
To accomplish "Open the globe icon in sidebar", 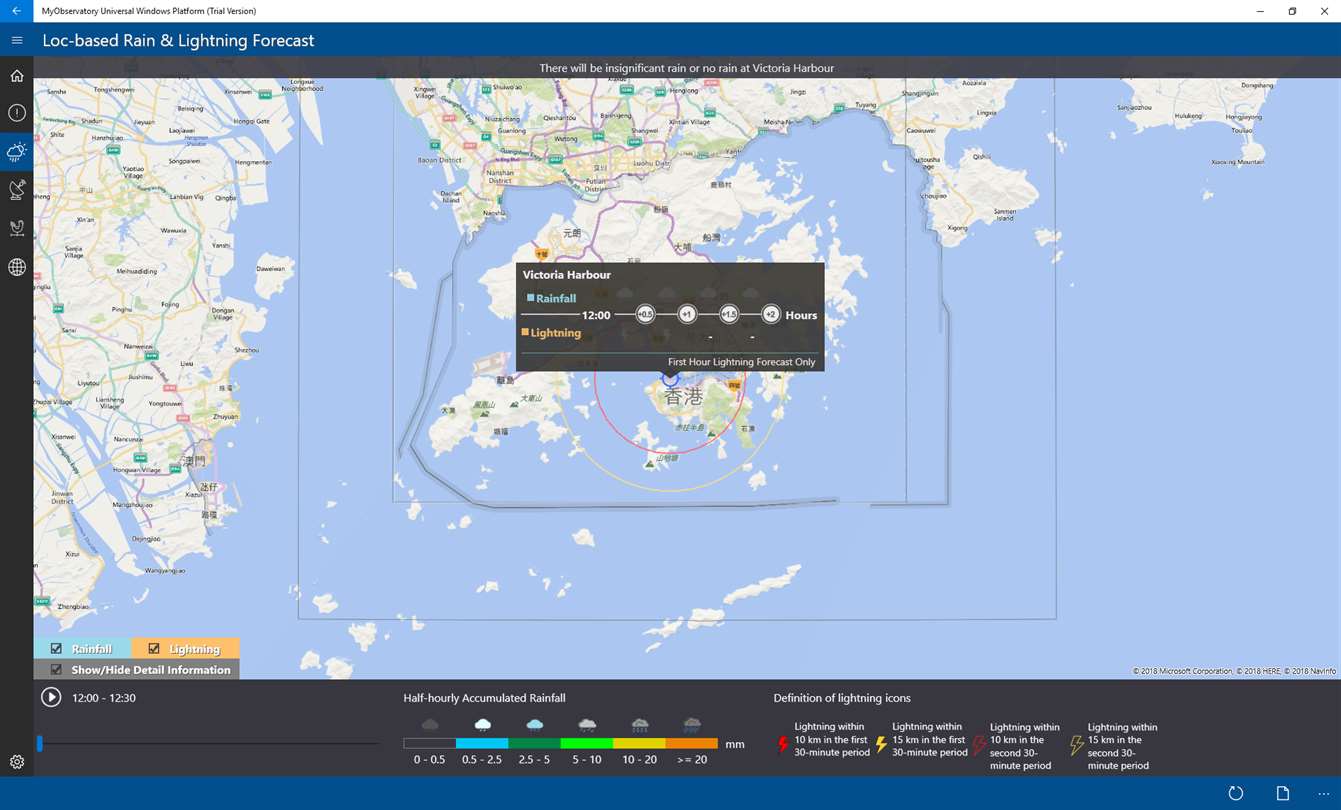I will coord(17,267).
